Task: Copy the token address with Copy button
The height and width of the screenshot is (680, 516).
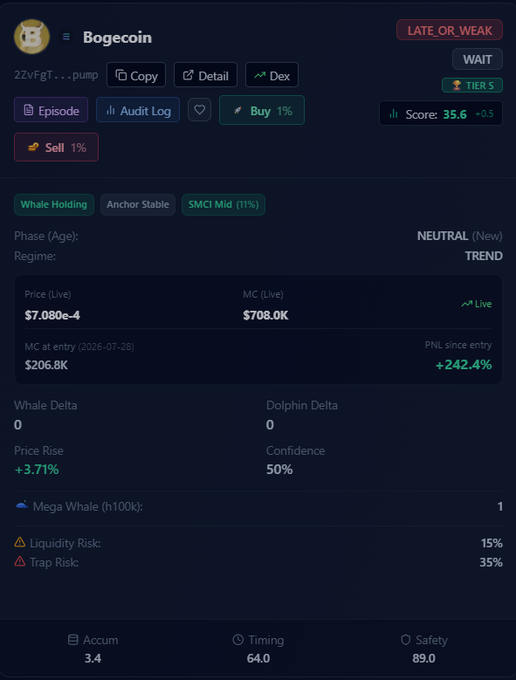Action: tap(136, 75)
